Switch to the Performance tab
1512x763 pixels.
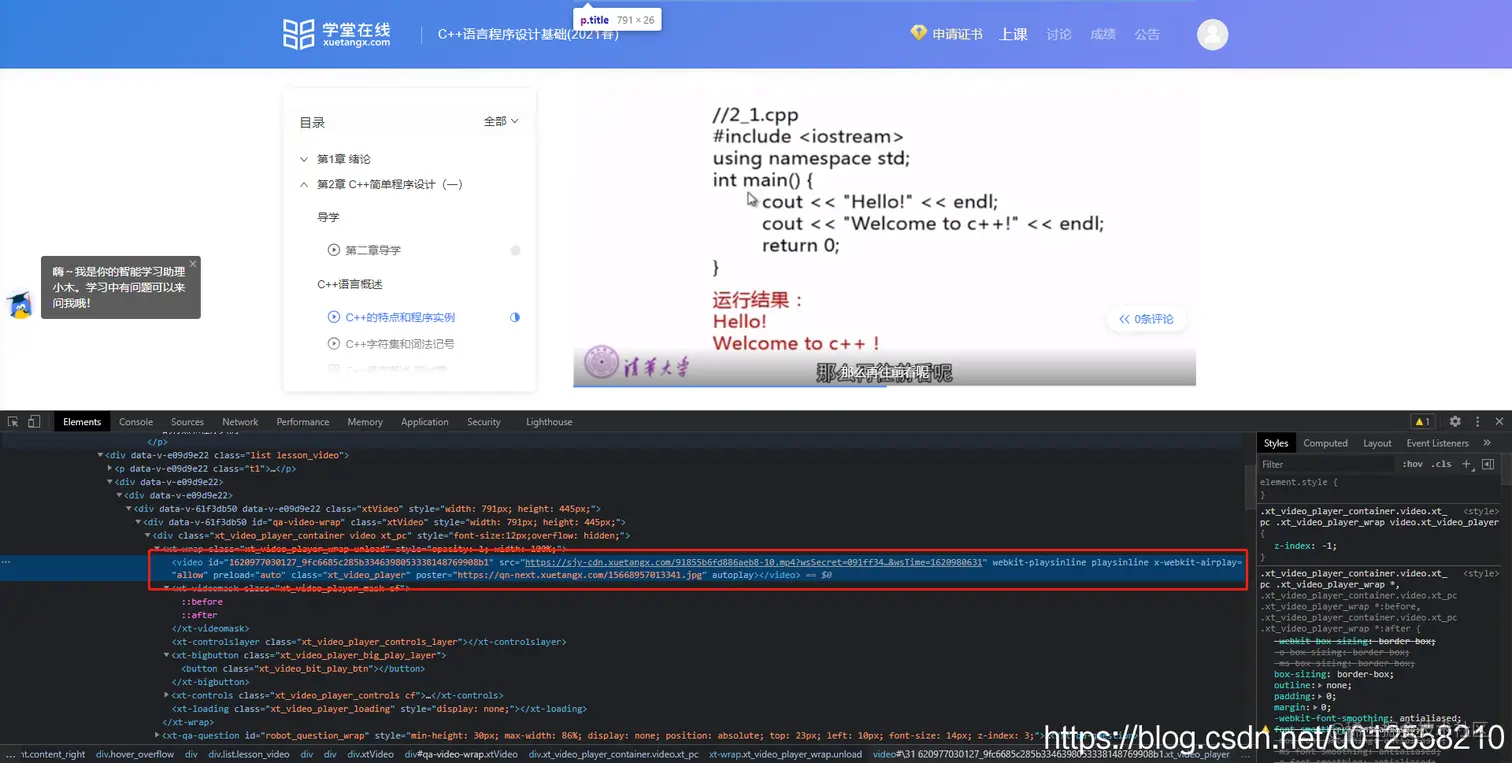[303, 422]
